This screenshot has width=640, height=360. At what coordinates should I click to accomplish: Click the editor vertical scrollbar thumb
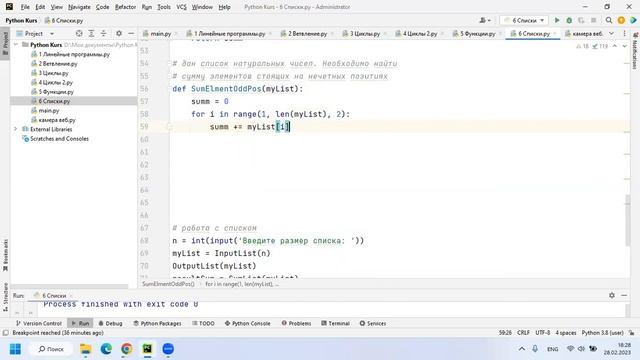[x=628, y=220]
